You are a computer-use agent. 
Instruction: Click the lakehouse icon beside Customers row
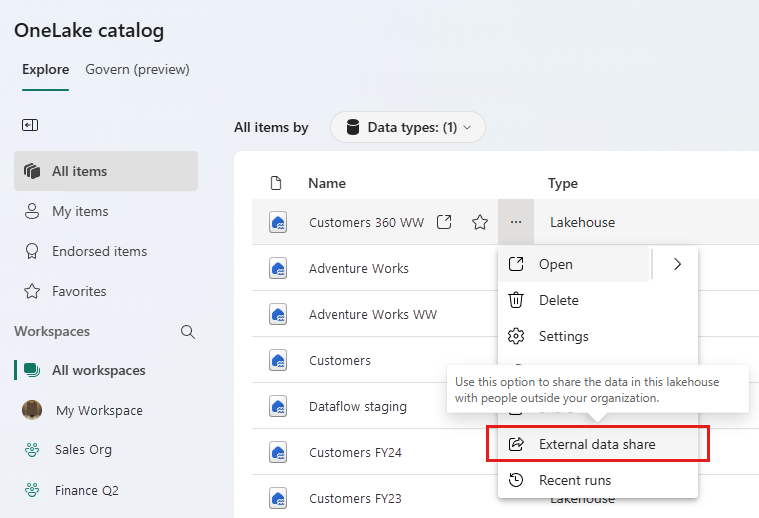[x=278, y=360]
